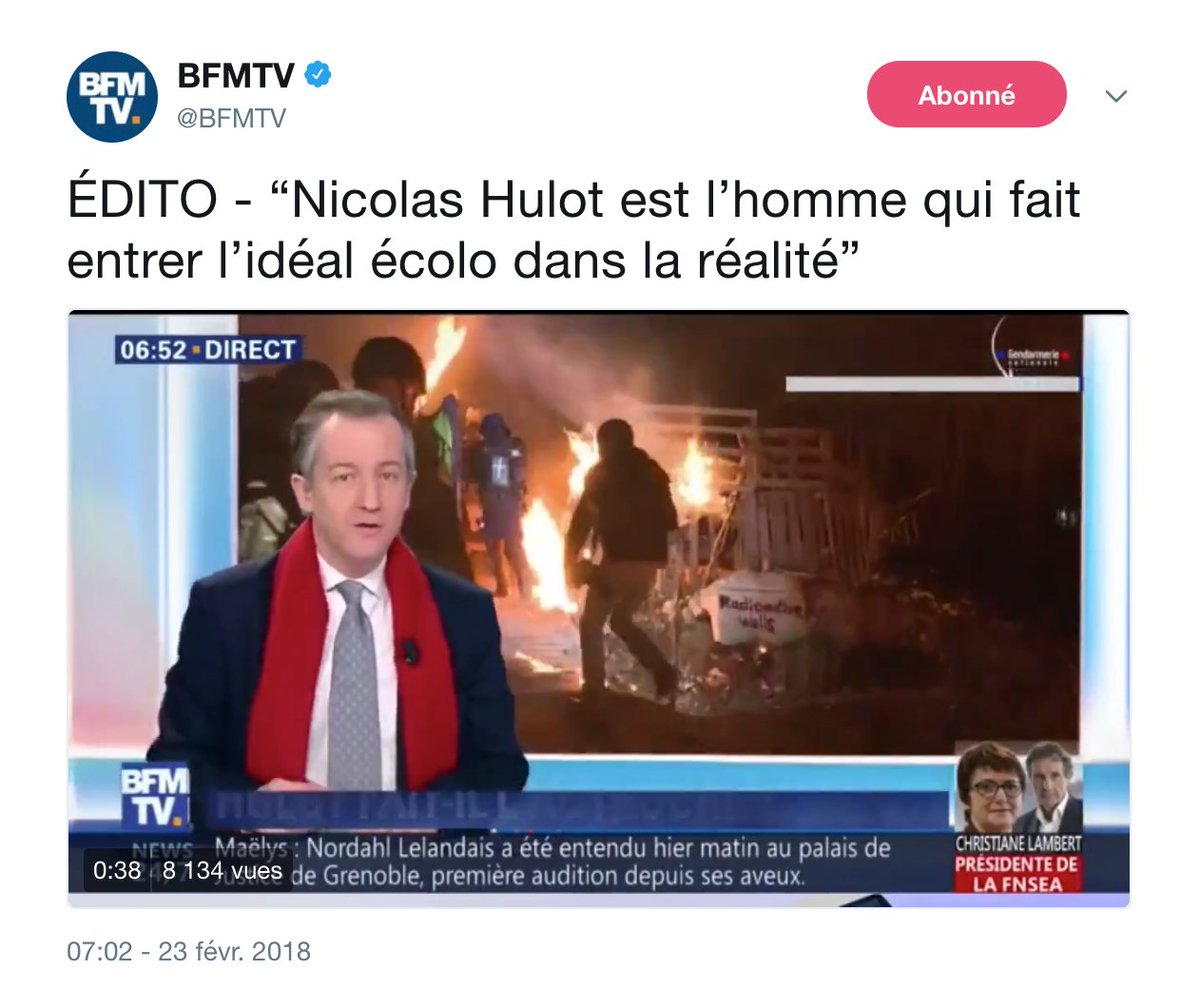Click the 0:38 video duration label
The image size is (1200, 989).
click(116, 870)
